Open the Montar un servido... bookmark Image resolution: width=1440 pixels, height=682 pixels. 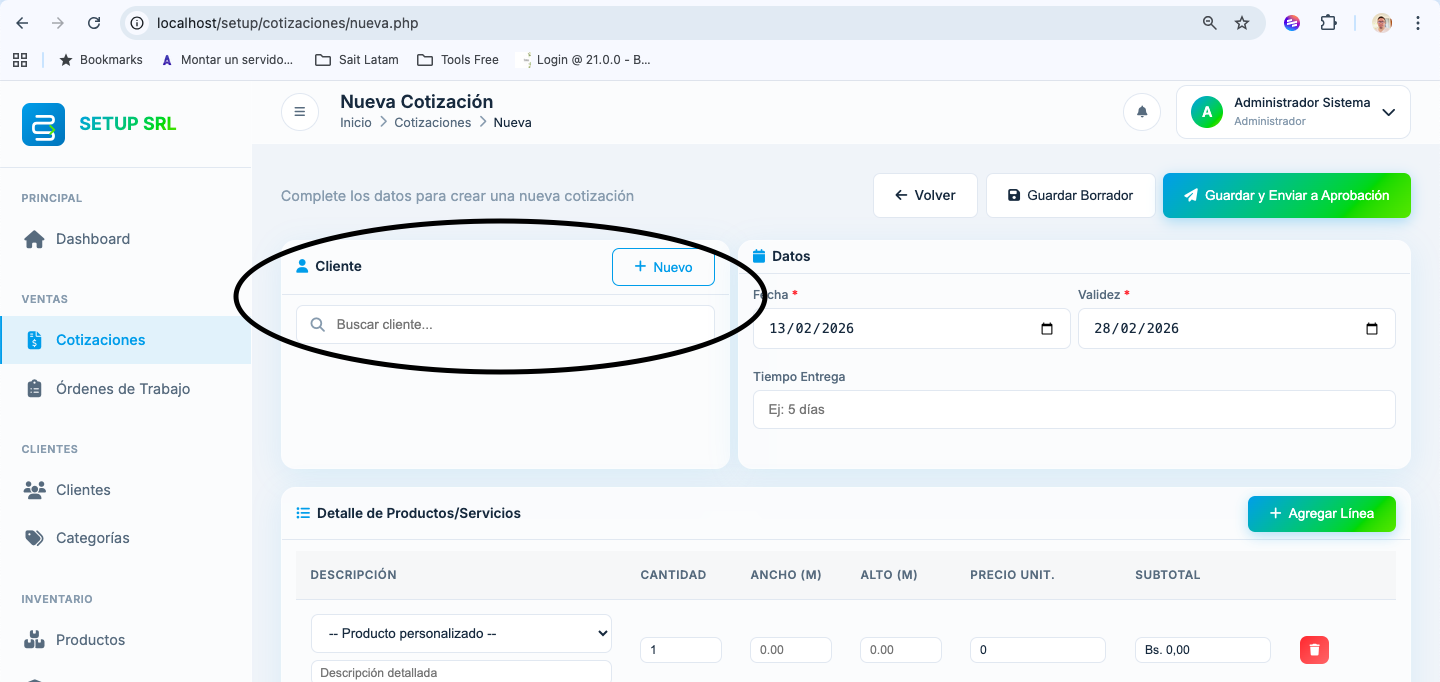tap(227, 60)
